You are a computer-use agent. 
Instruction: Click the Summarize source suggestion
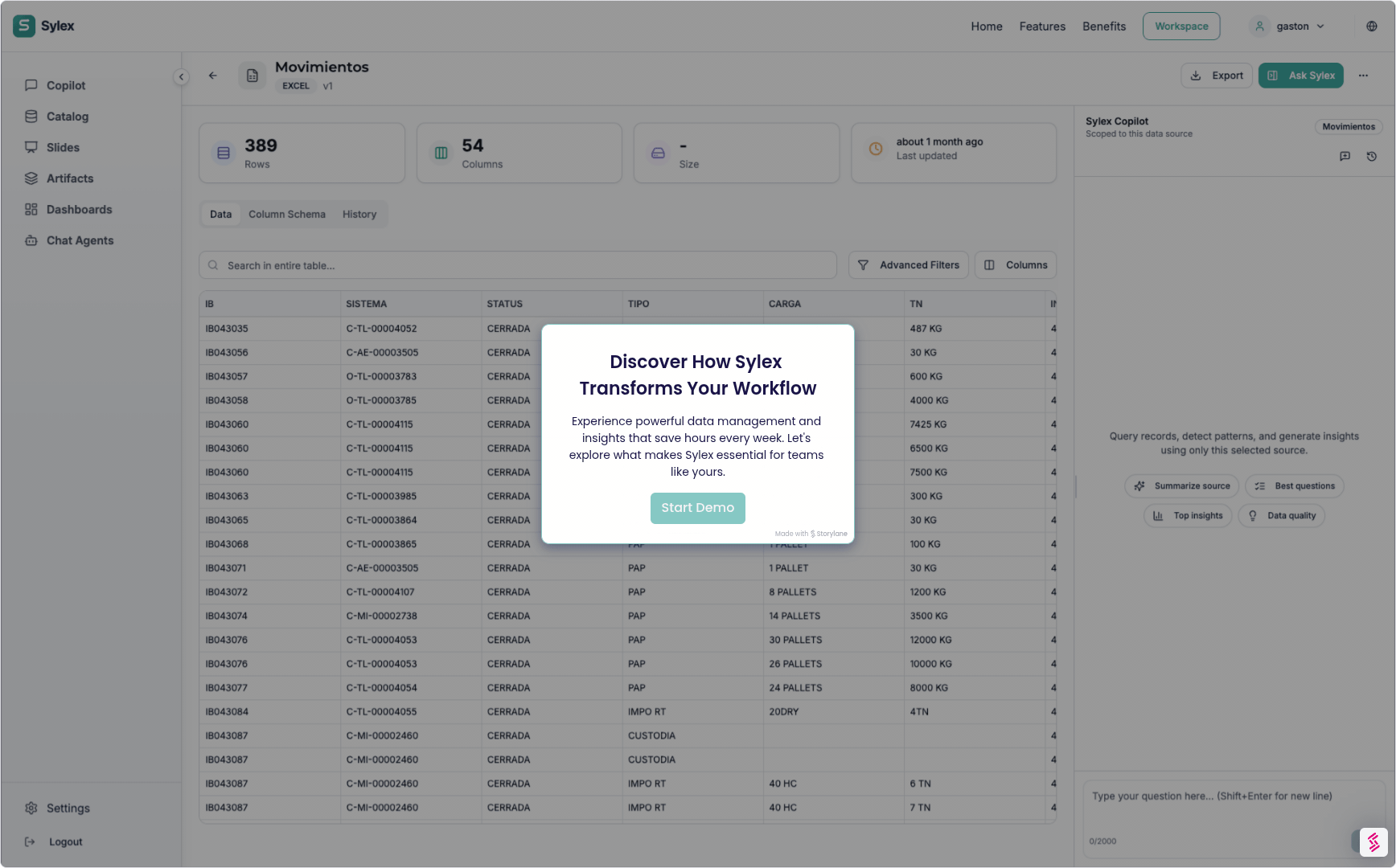coord(1182,486)
